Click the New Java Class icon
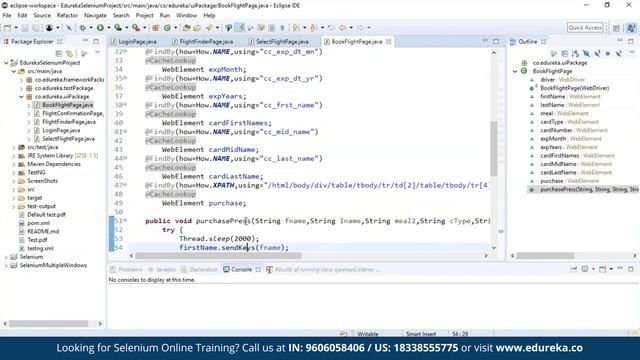This screenshot has height=360, width=640. 167,28
